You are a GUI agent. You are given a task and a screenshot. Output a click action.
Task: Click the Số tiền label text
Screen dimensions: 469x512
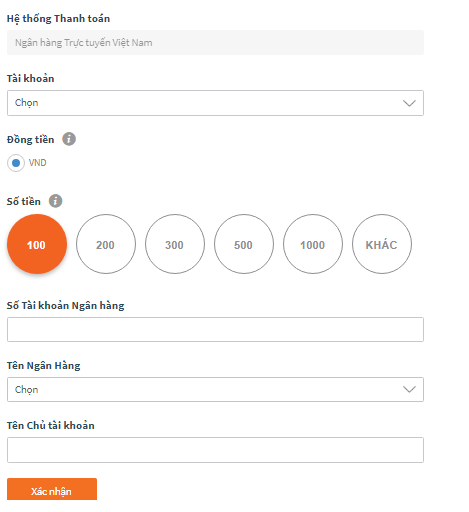point(24,201)
